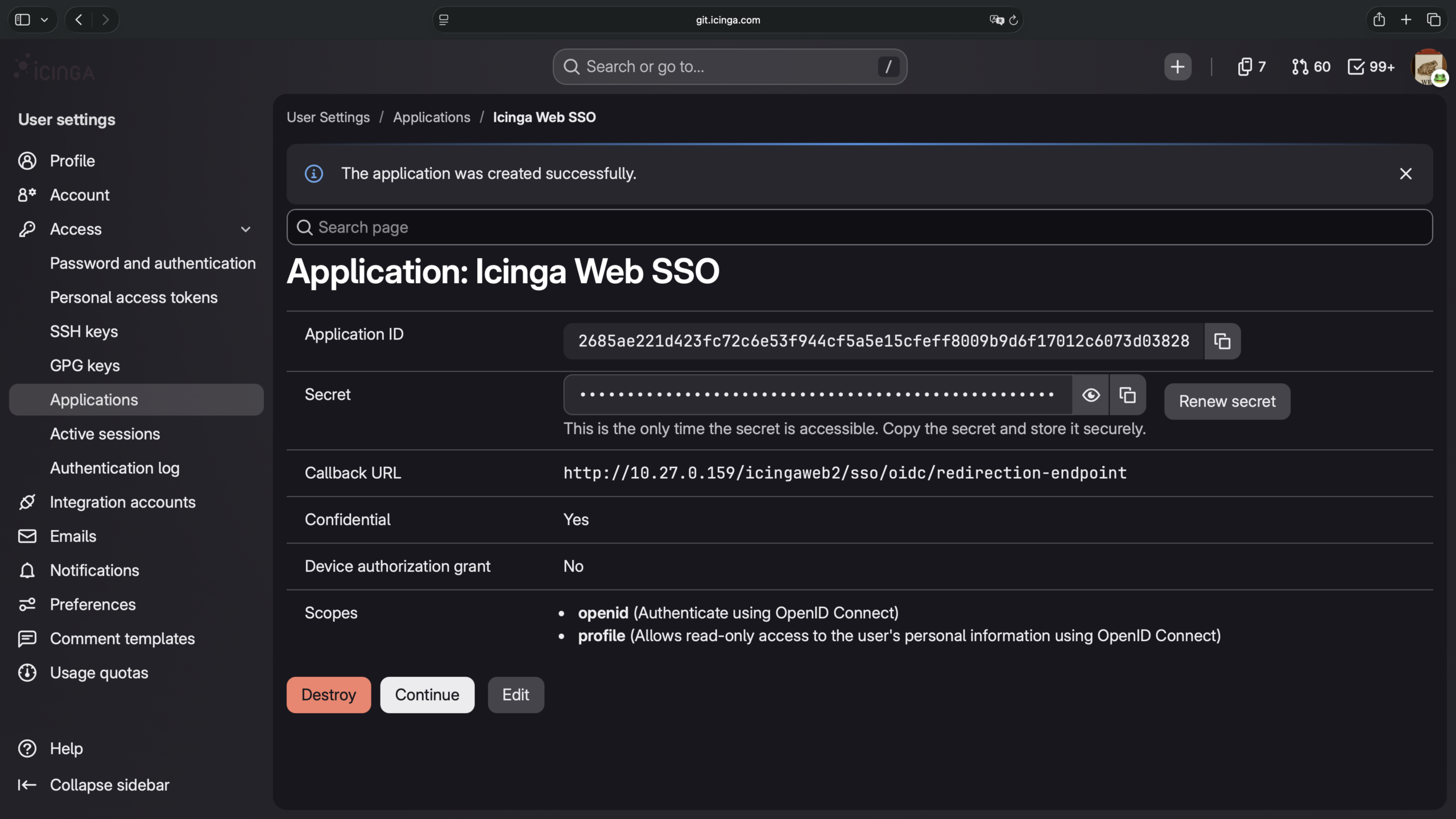This screenshot has width=1456, height=819.
Task: Dismiss the application created success alert
Action: pyautogui.click(x=1405, y=173)
